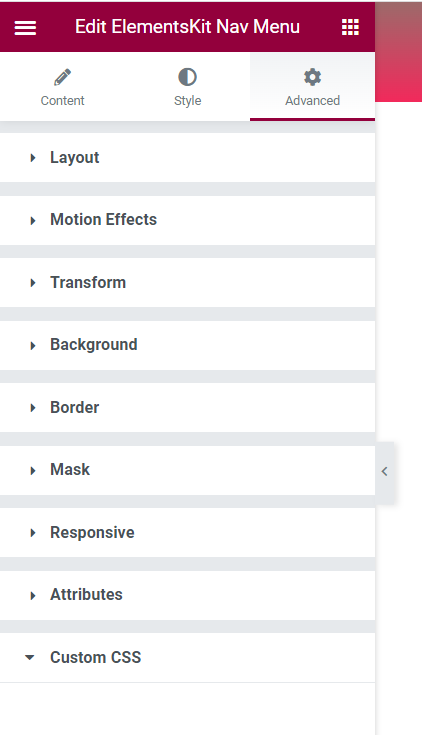Image resolution: width=422 pixels, height=735 pixels.
Task: Select the Advanced tab label
Action: pyautogui.click(x=313, y=100)
